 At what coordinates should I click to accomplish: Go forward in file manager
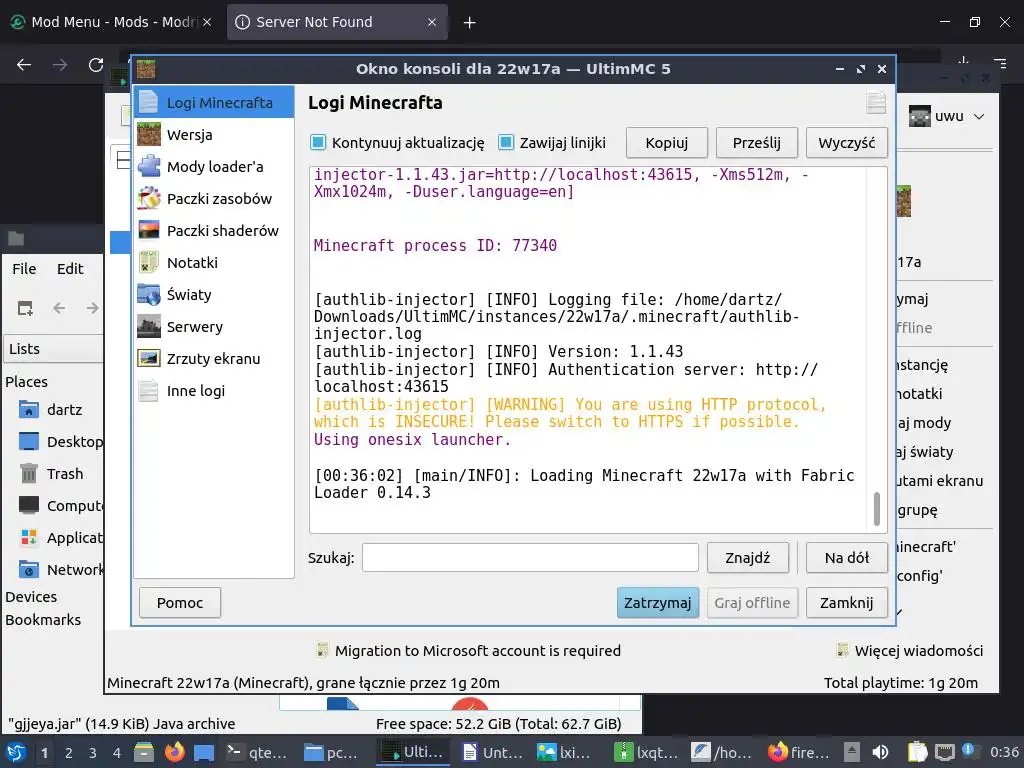click(x=93, y=308)
